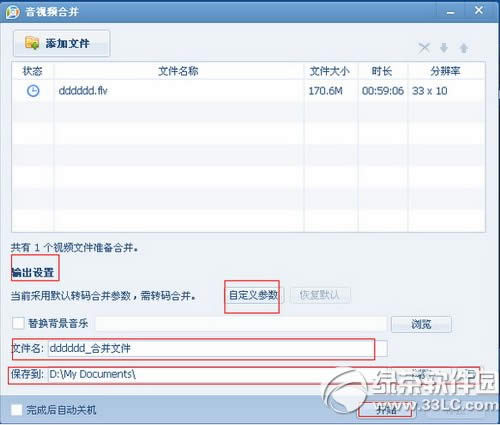Click the 时长 column header
This screenshot has height=425, width=500.
(382, 71)
